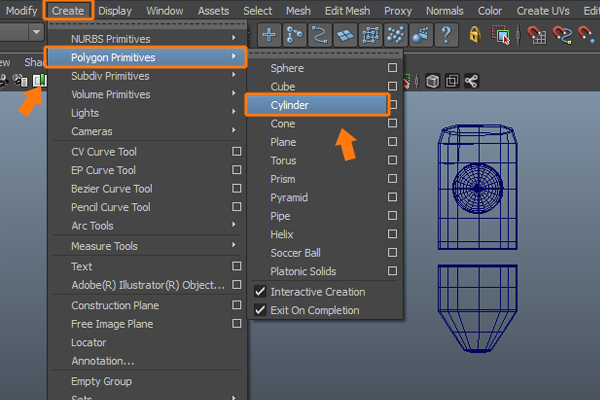Screen dimensions: 600x400
Task: Click the question mark selection mask icon
Action: 447,35
